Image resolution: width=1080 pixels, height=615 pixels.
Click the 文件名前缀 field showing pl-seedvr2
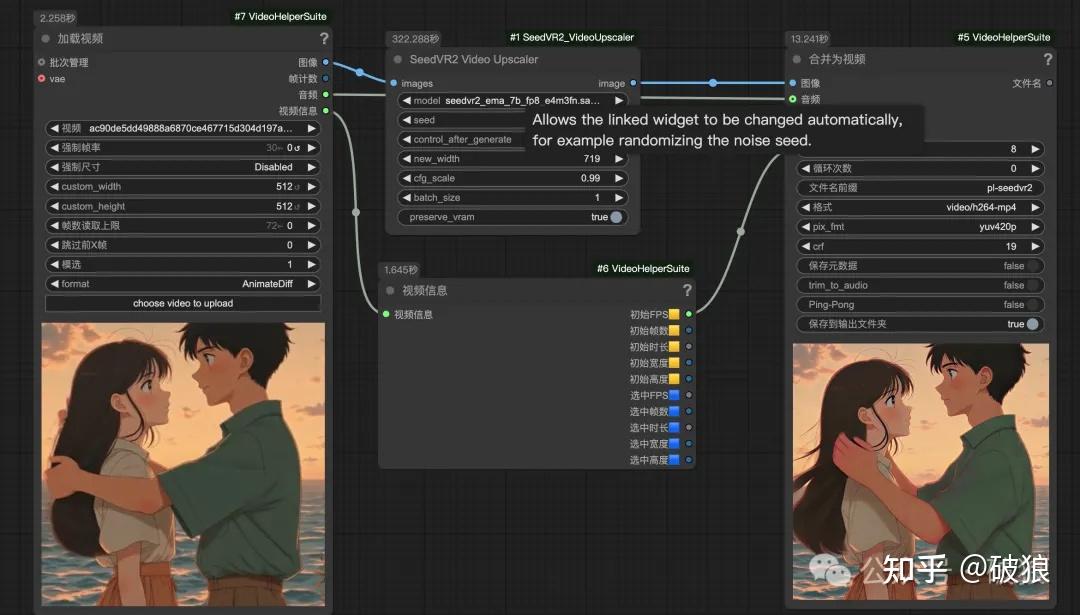click(x=919, y=187)
